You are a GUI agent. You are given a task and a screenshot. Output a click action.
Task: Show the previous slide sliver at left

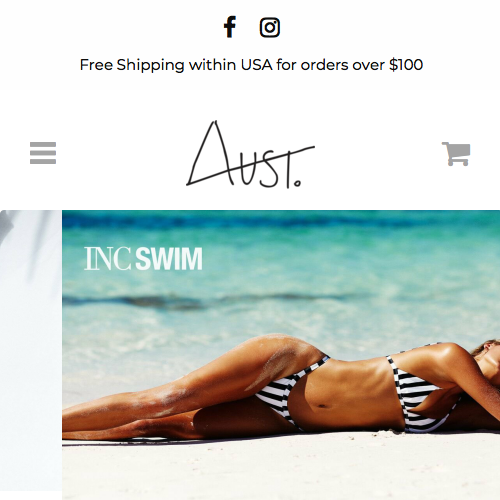click(31, 350)
